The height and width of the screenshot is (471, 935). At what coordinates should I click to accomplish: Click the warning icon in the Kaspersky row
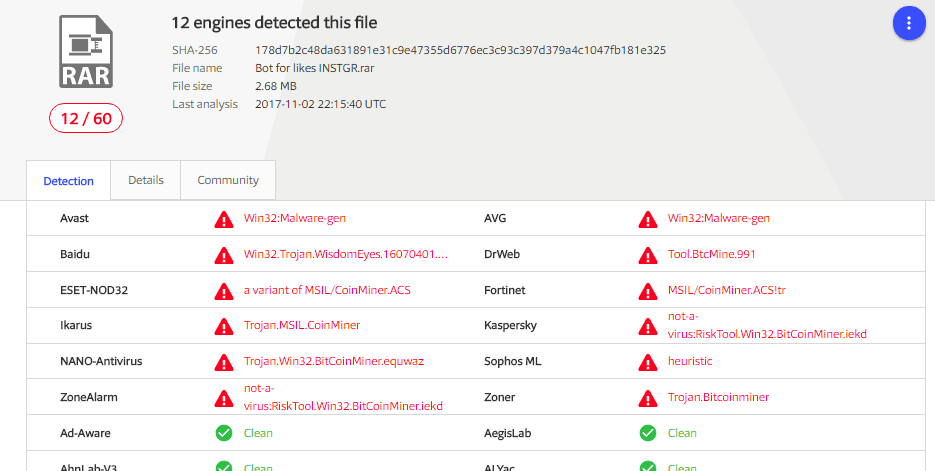[648, 326]
